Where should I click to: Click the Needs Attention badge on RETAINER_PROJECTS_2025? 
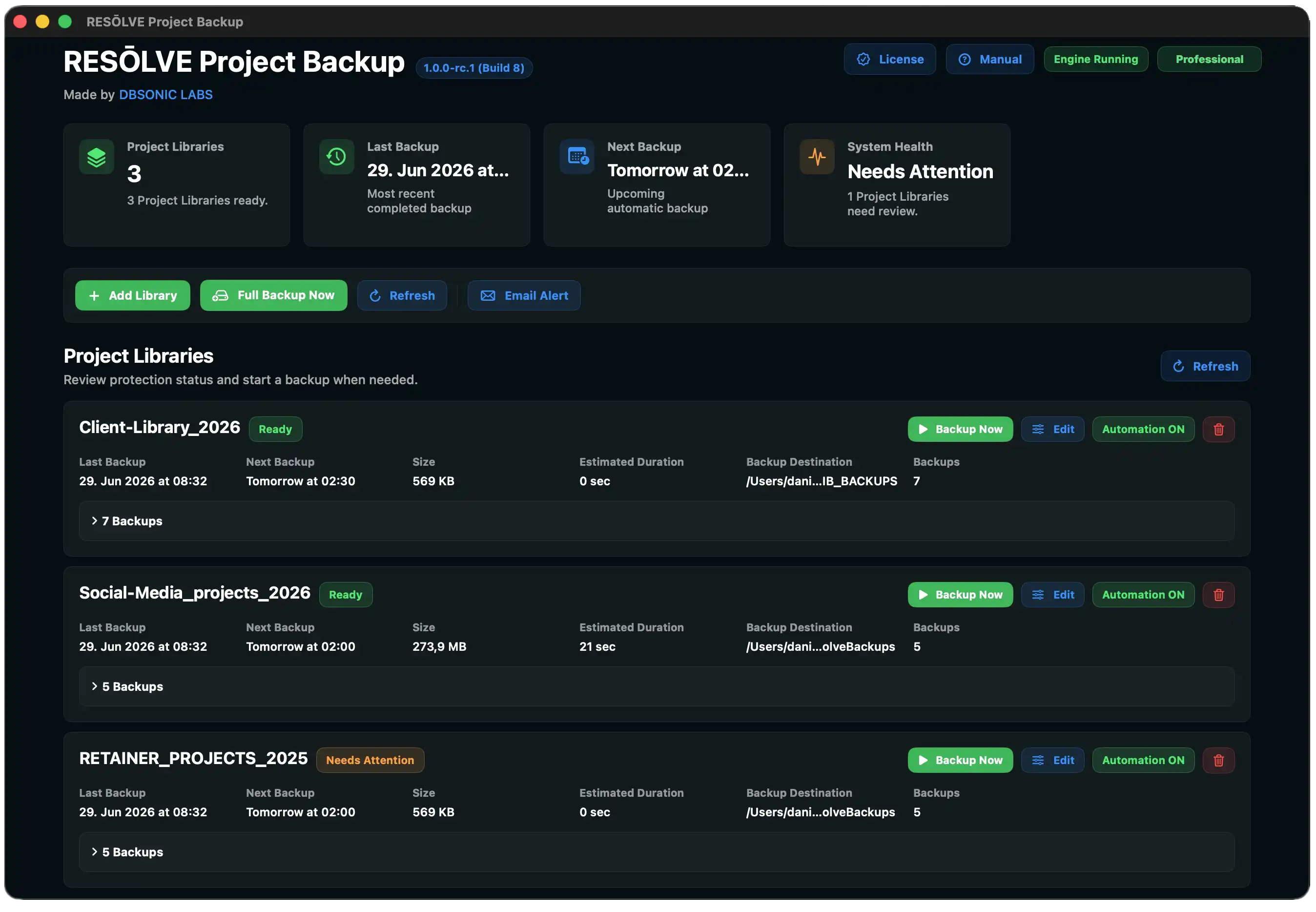pos(370,761)
